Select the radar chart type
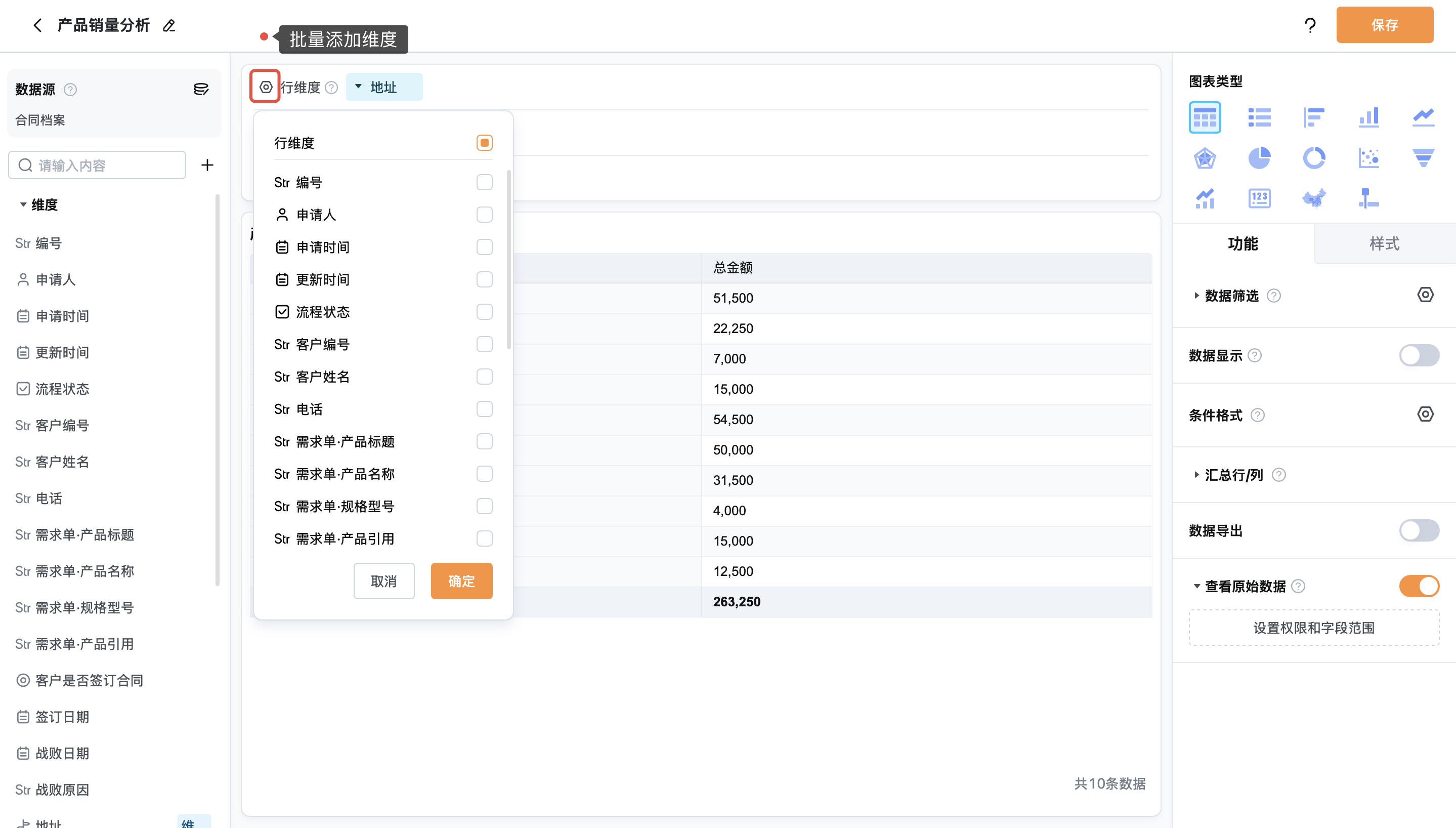This screenshot has width=1456, height=828. pos(1204,158)
